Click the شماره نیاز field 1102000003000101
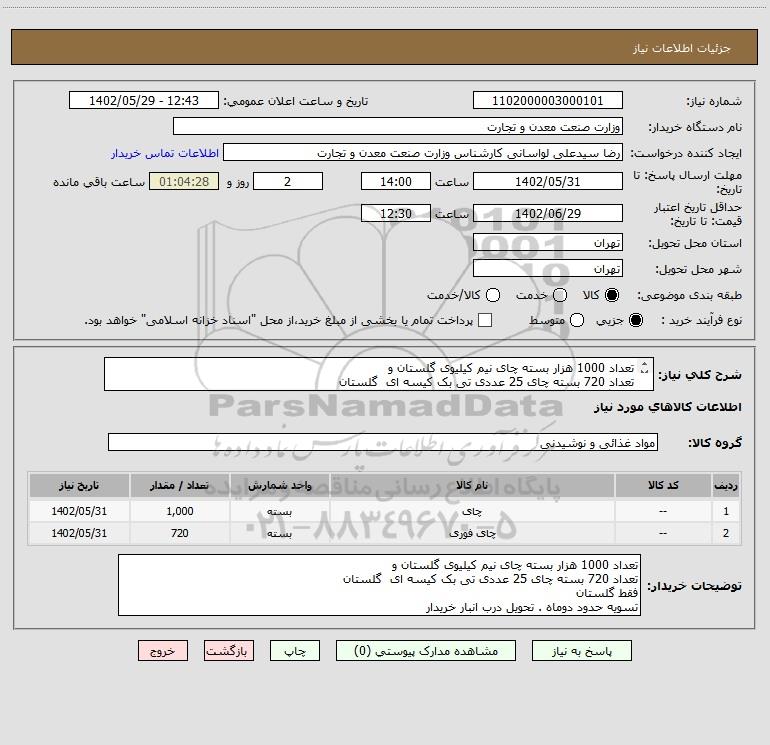Image resolution: width=770 pixels, height=745 pixels. click(548, 100)
